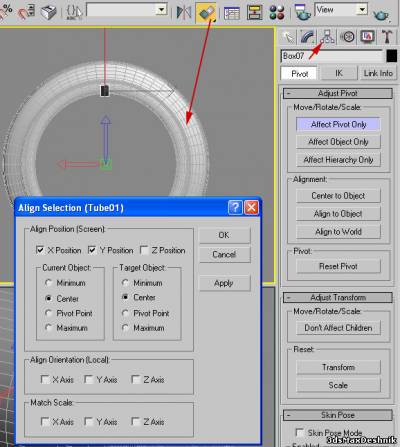Screen dimensions: 400x447
Task: Open the Modify panel arc icon
Action: [308, 36]
